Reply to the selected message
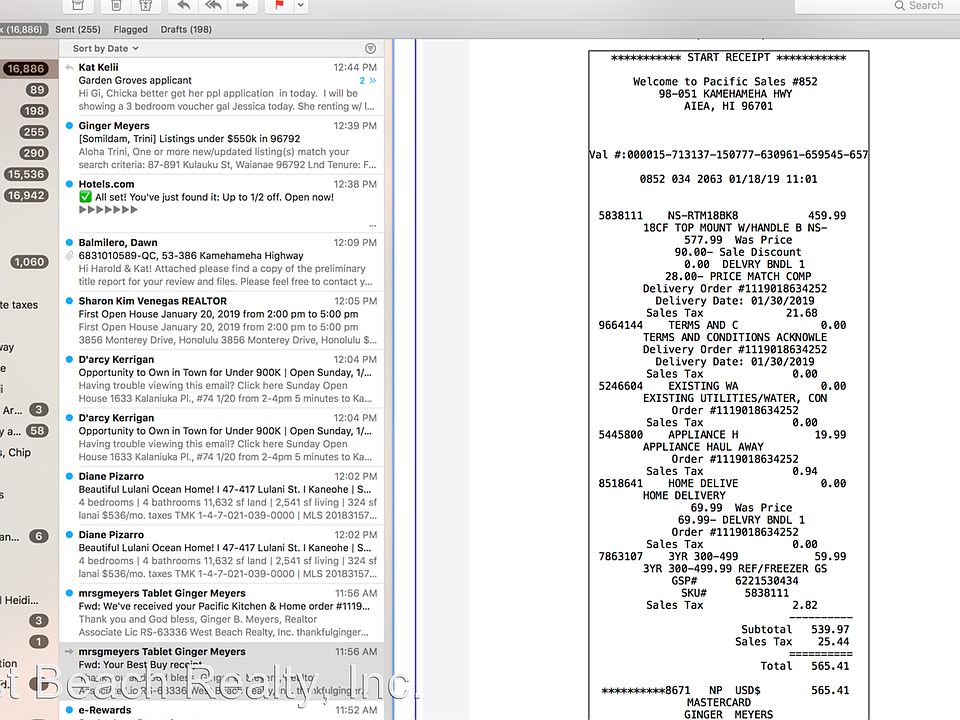Viewport: 960px width, 720px height. 183,5
